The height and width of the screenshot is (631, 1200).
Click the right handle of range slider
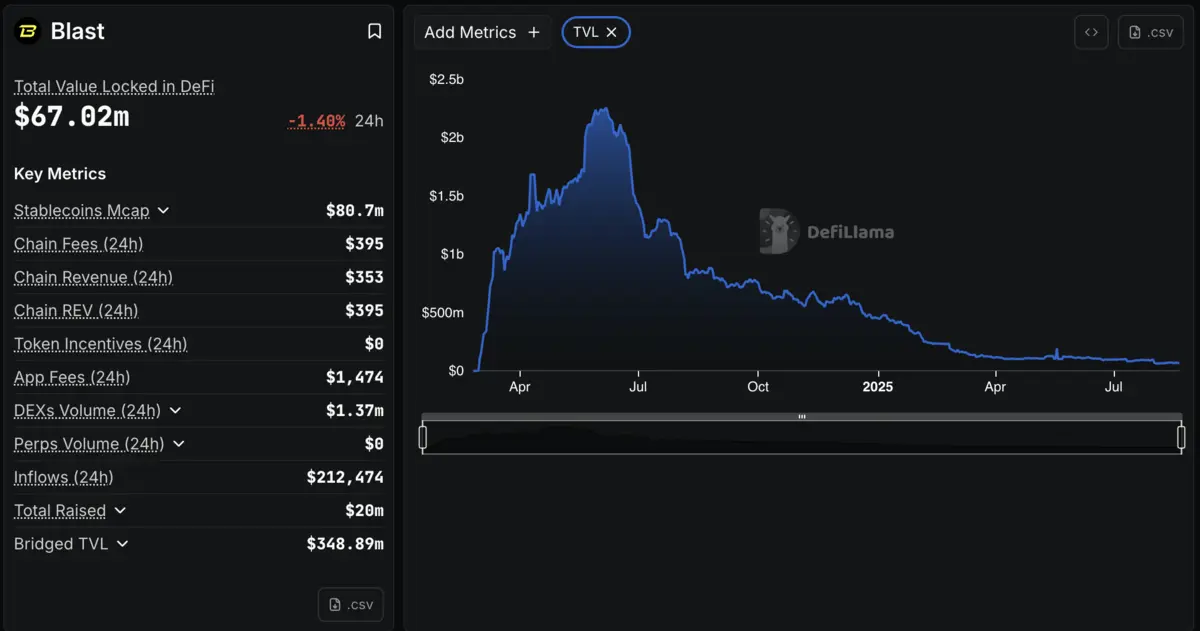(1181, 437)
